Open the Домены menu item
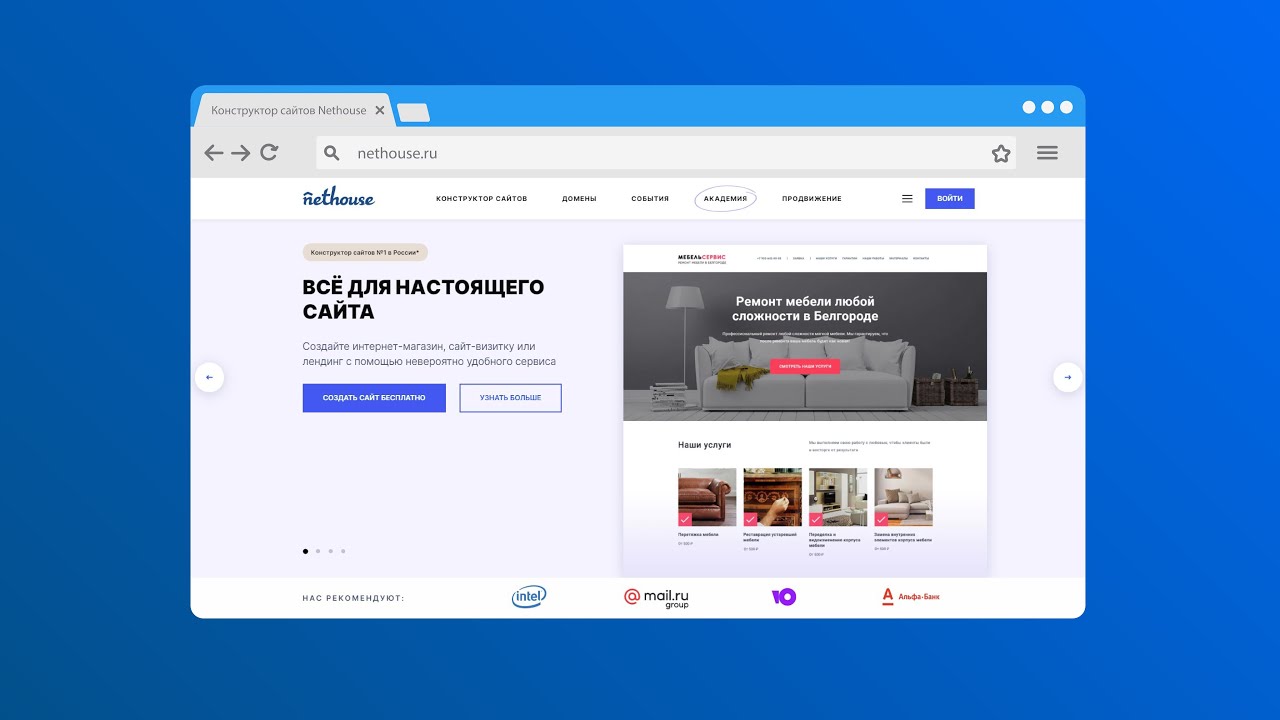The image size is (1280, 720). tap(579, 199)
